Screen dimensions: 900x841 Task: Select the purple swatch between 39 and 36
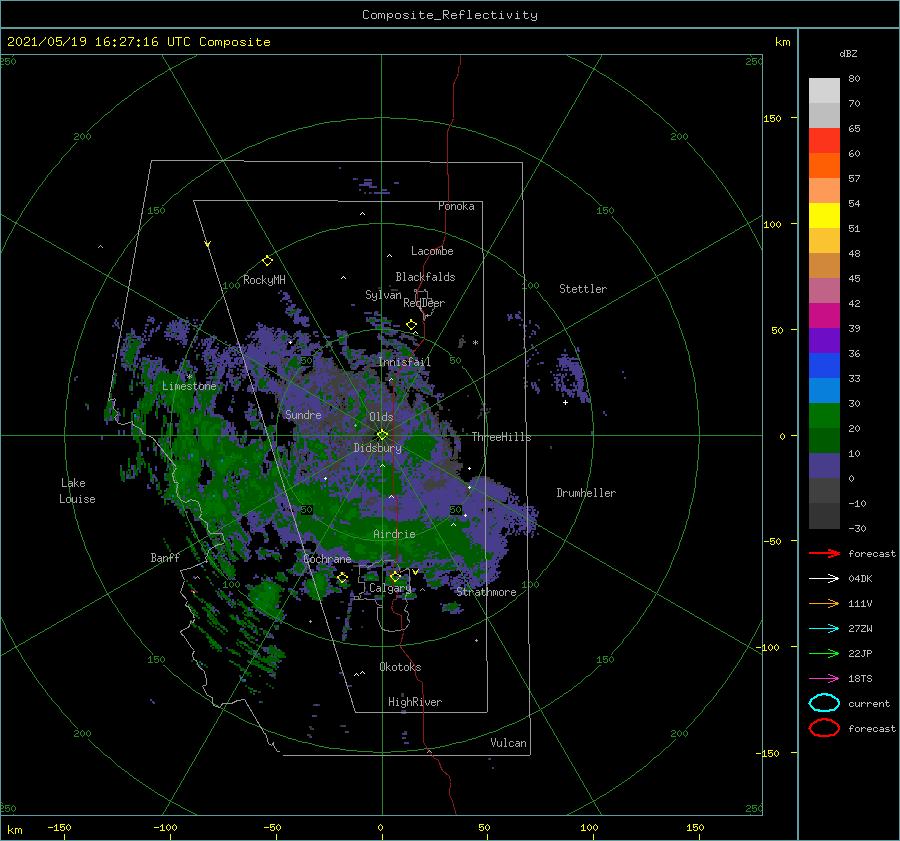pos(824,340)
